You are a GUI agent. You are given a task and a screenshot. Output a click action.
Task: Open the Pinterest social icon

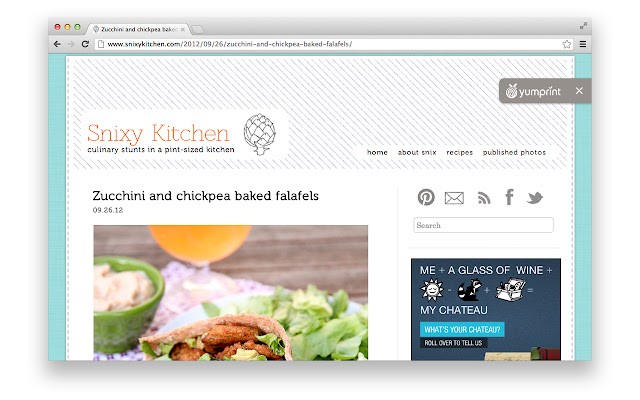(x=426, y=197)
